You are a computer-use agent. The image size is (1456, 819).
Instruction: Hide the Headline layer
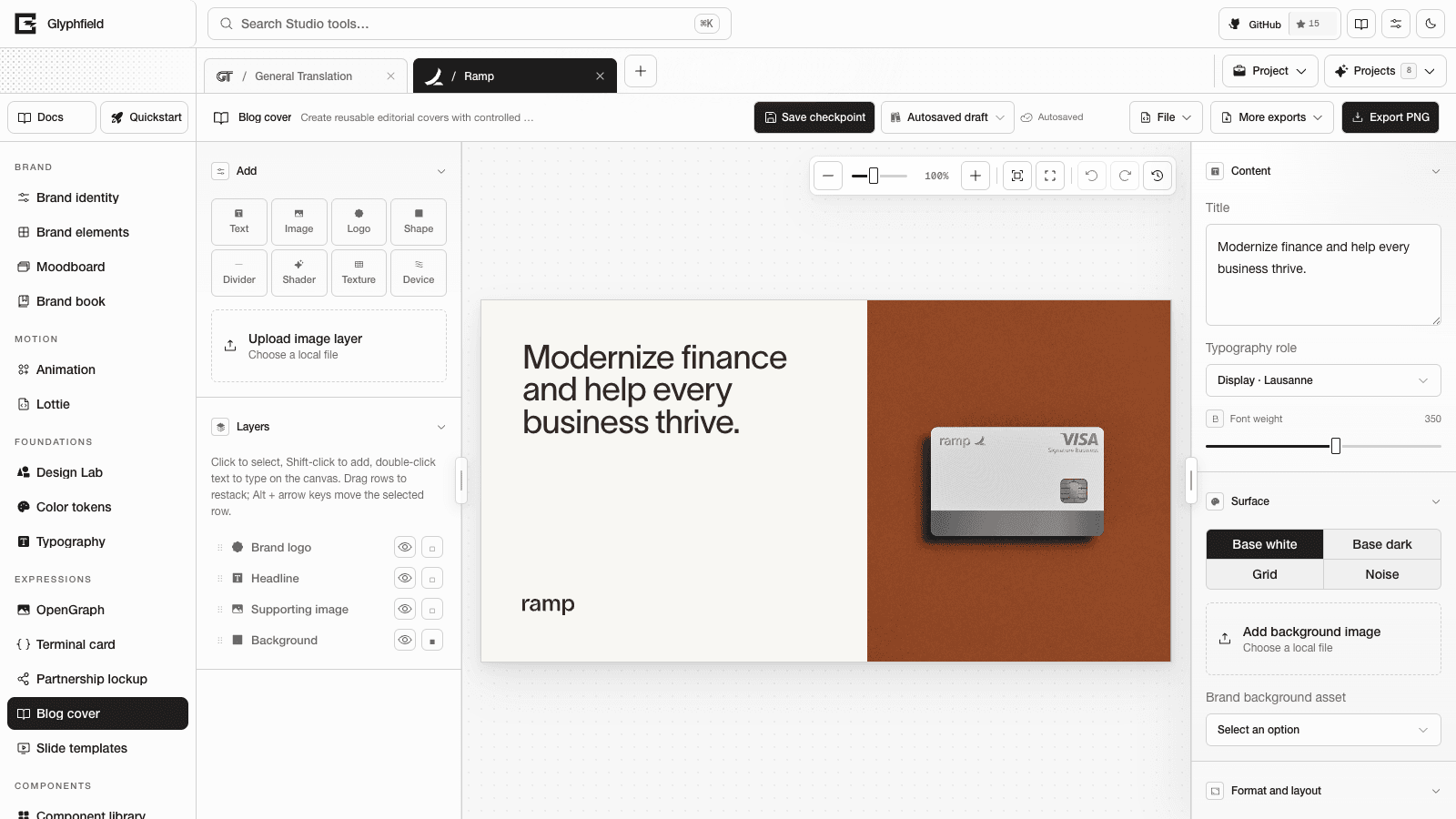(x=405, y=578)
